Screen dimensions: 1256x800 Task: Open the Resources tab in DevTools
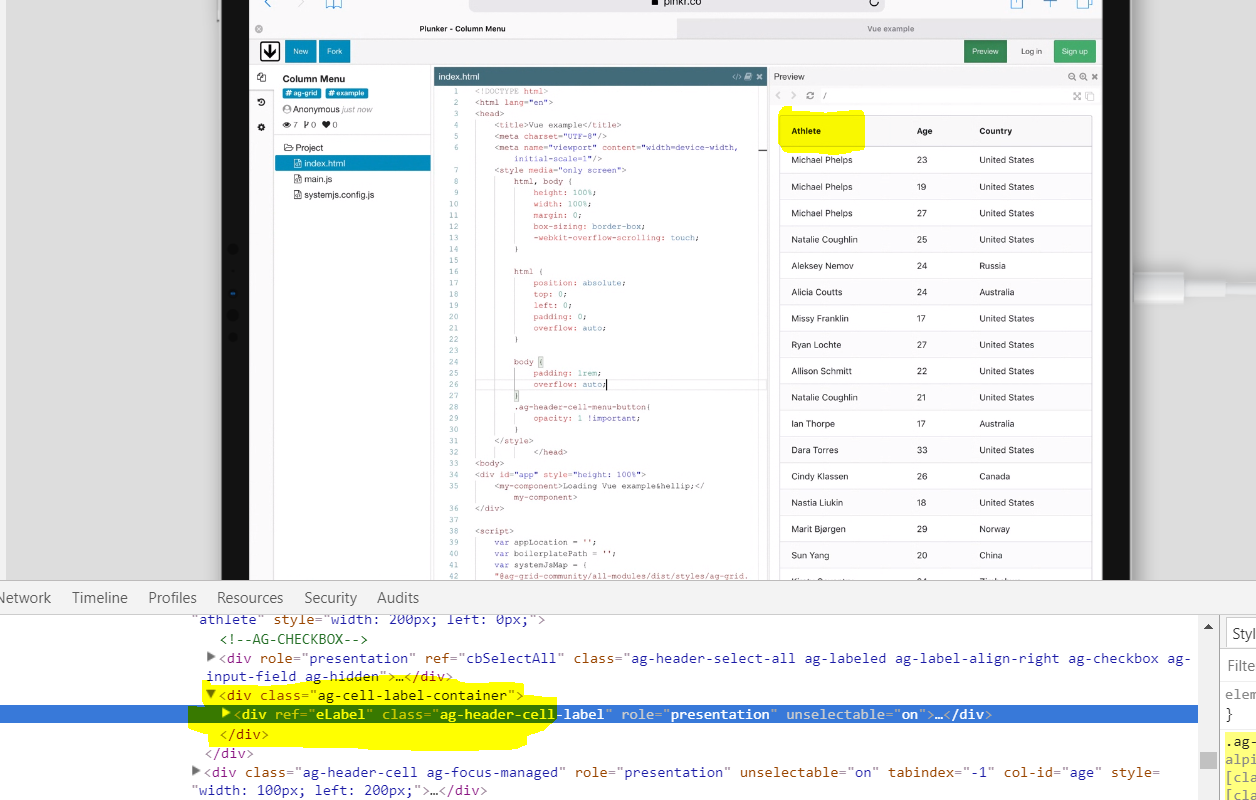click(250, 598)
